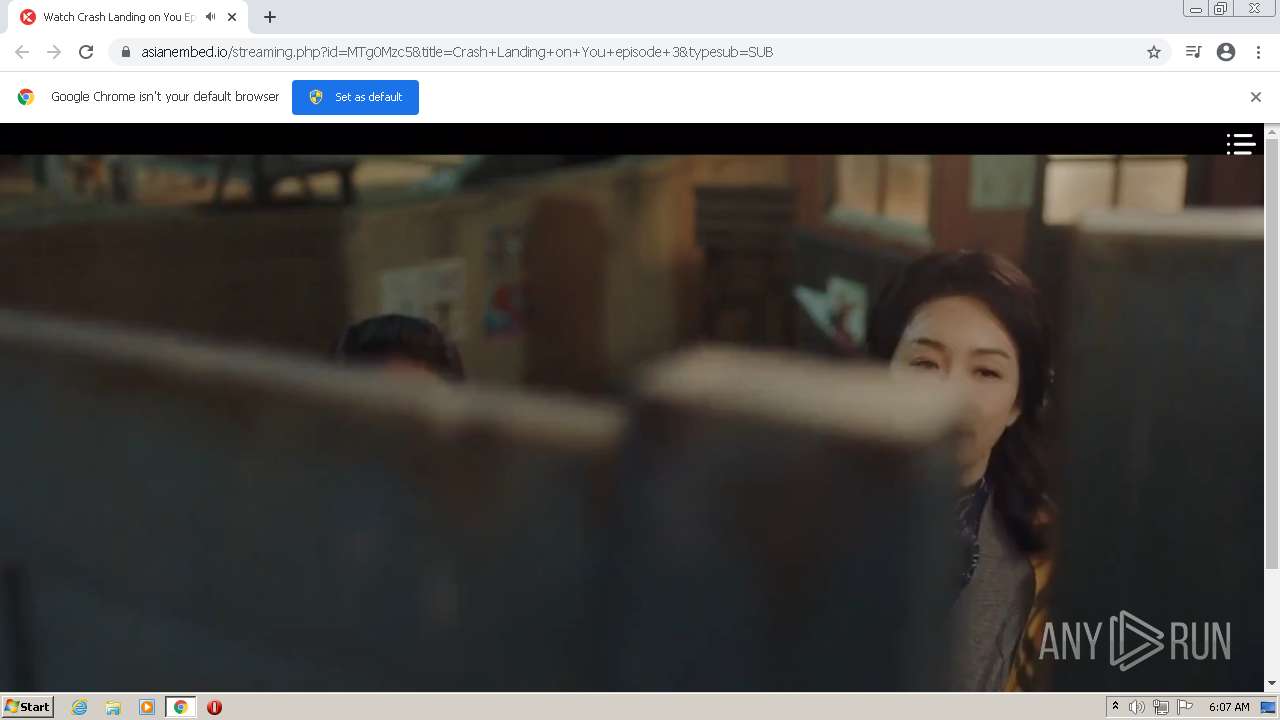Open Windows Media Player taskbar icon
Image resolution: width=1280 pixels, height=720 pixels.
tap(147, 707)
